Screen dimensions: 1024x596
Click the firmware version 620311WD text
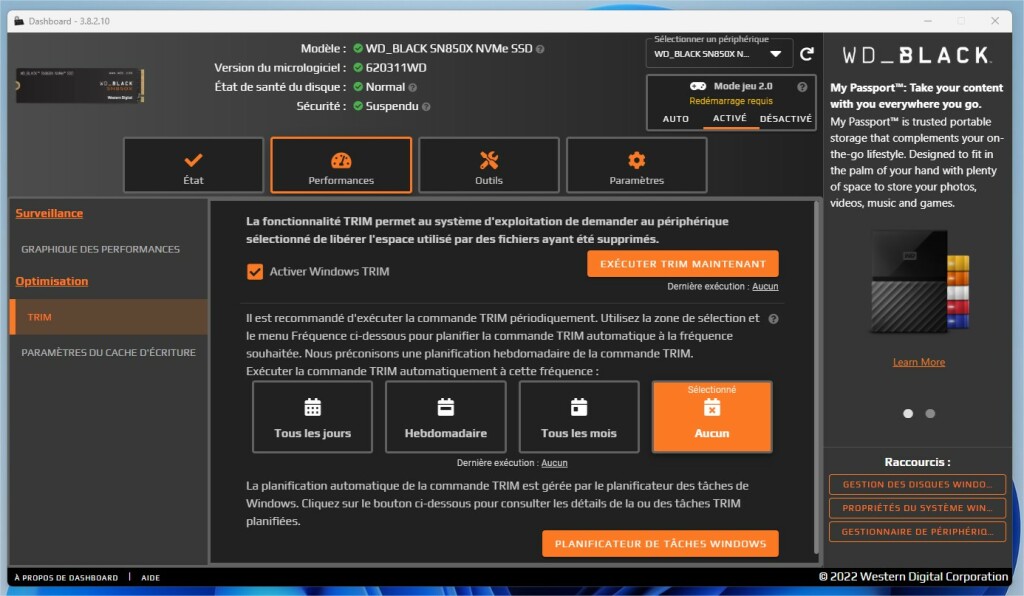396,68
